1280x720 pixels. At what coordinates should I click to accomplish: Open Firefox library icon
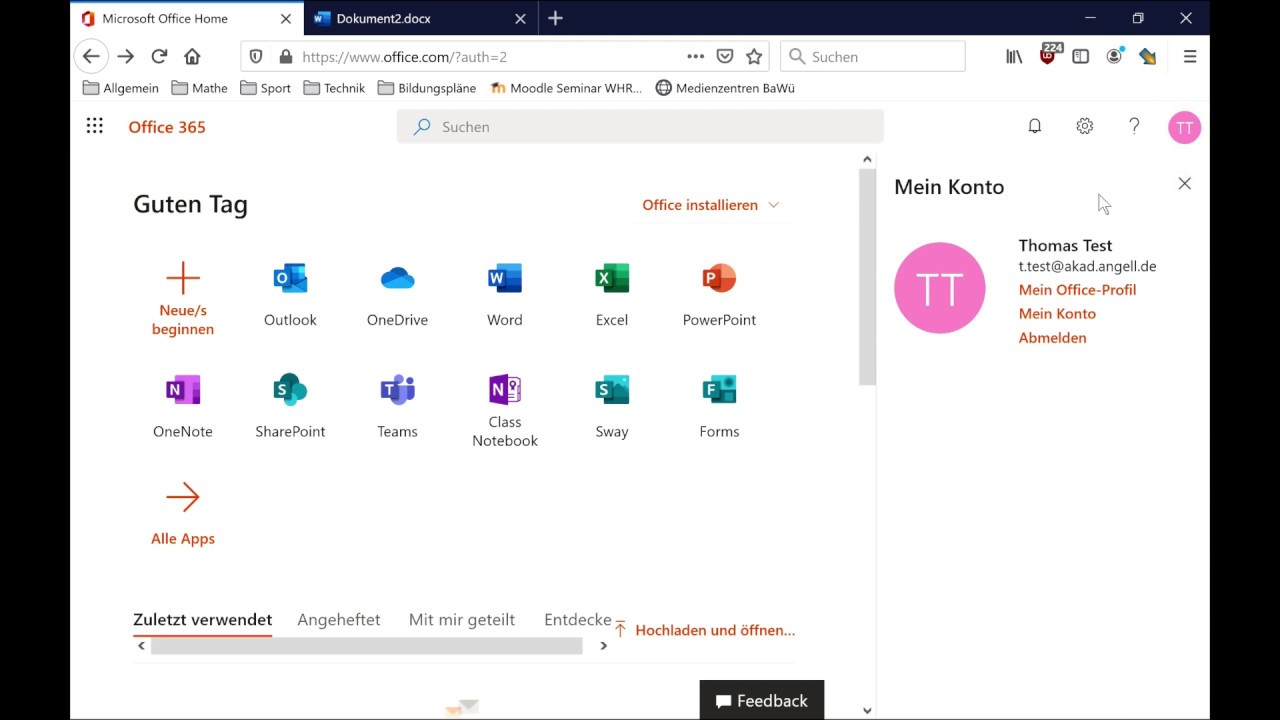[1014, 57]
